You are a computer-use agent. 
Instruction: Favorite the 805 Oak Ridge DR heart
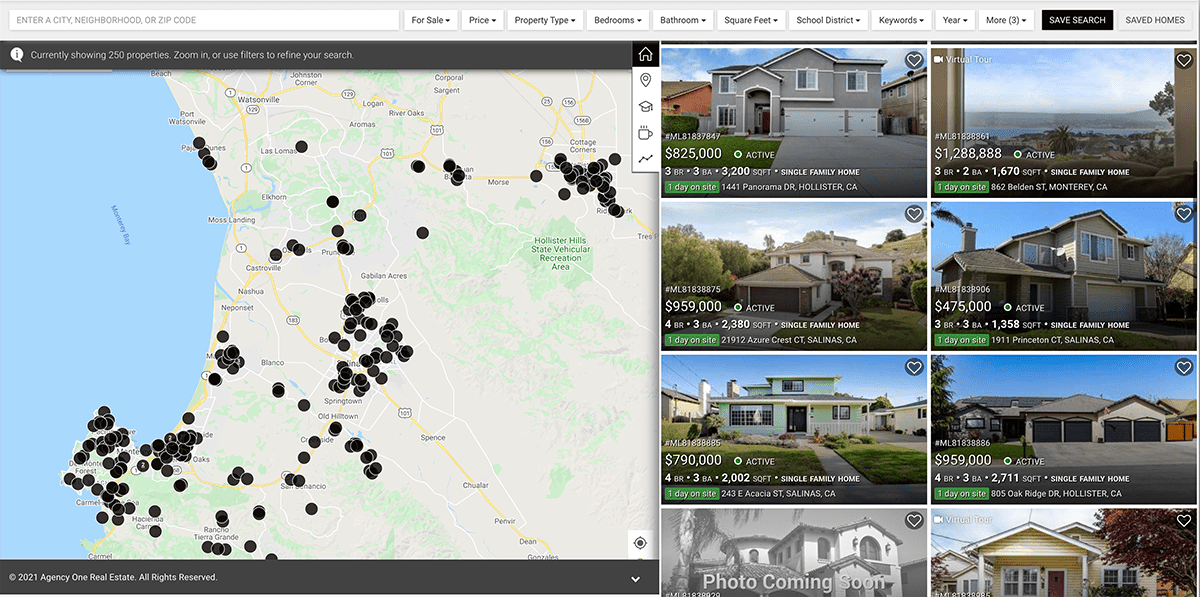1184,368
